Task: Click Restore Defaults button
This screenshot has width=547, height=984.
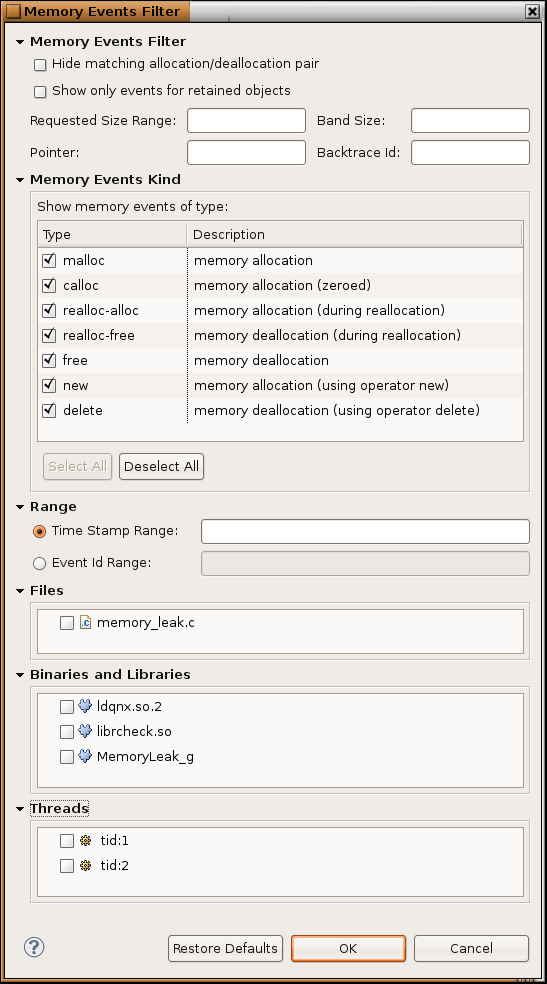Action: tap(225, 948)
